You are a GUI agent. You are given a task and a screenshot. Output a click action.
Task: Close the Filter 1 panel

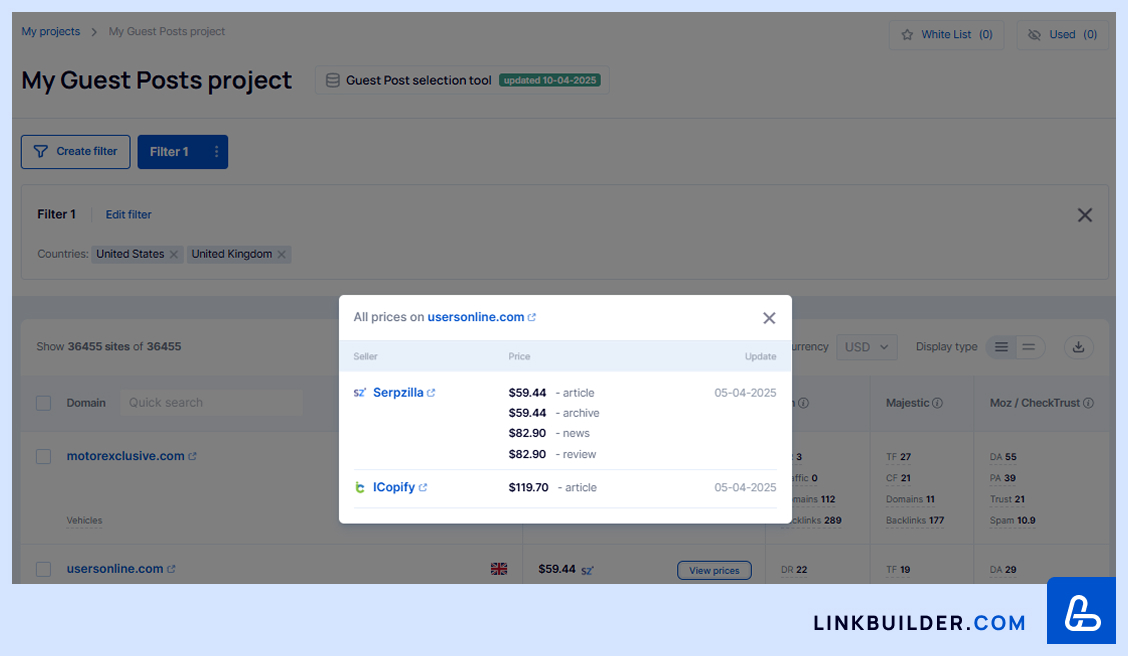coord(1085,215)
